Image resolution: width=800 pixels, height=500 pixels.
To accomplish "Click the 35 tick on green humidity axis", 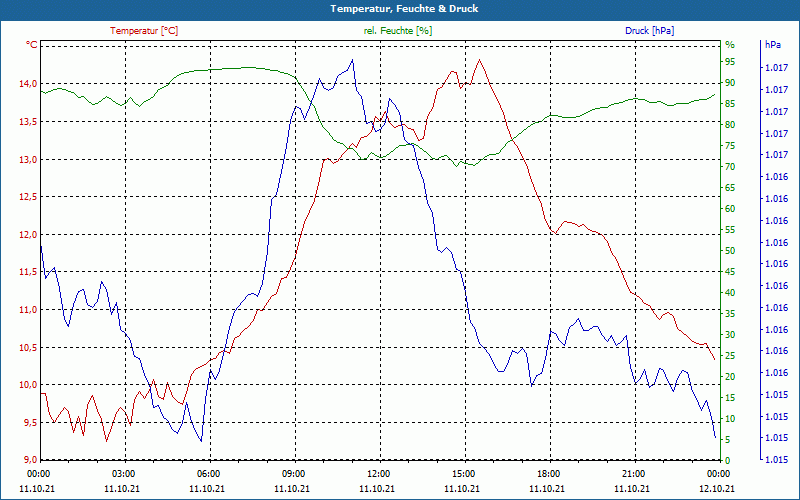I will pos(730,314).
